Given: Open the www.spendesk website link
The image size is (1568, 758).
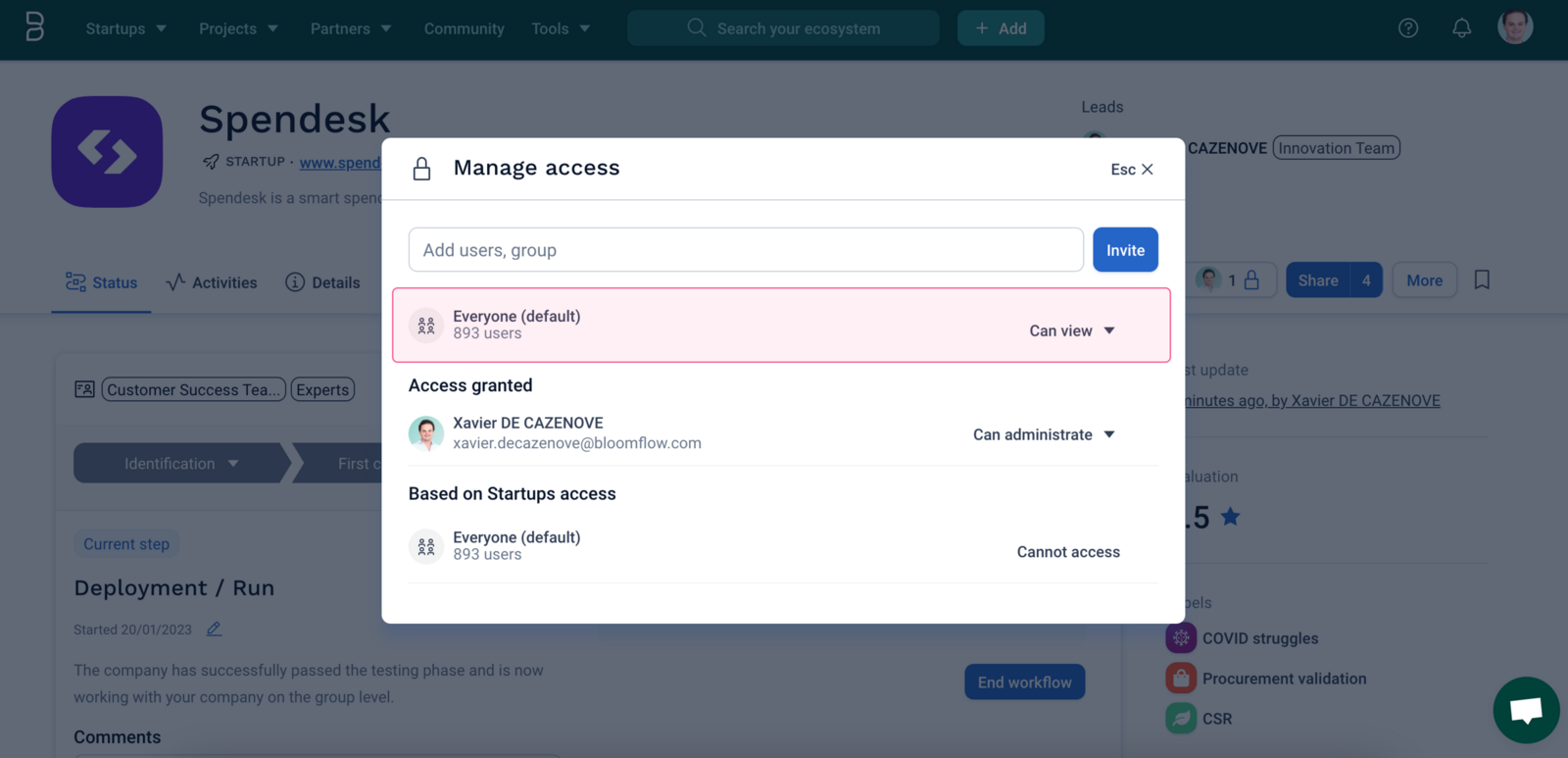Looking at the screenshot, I should (x=340, y=163).
